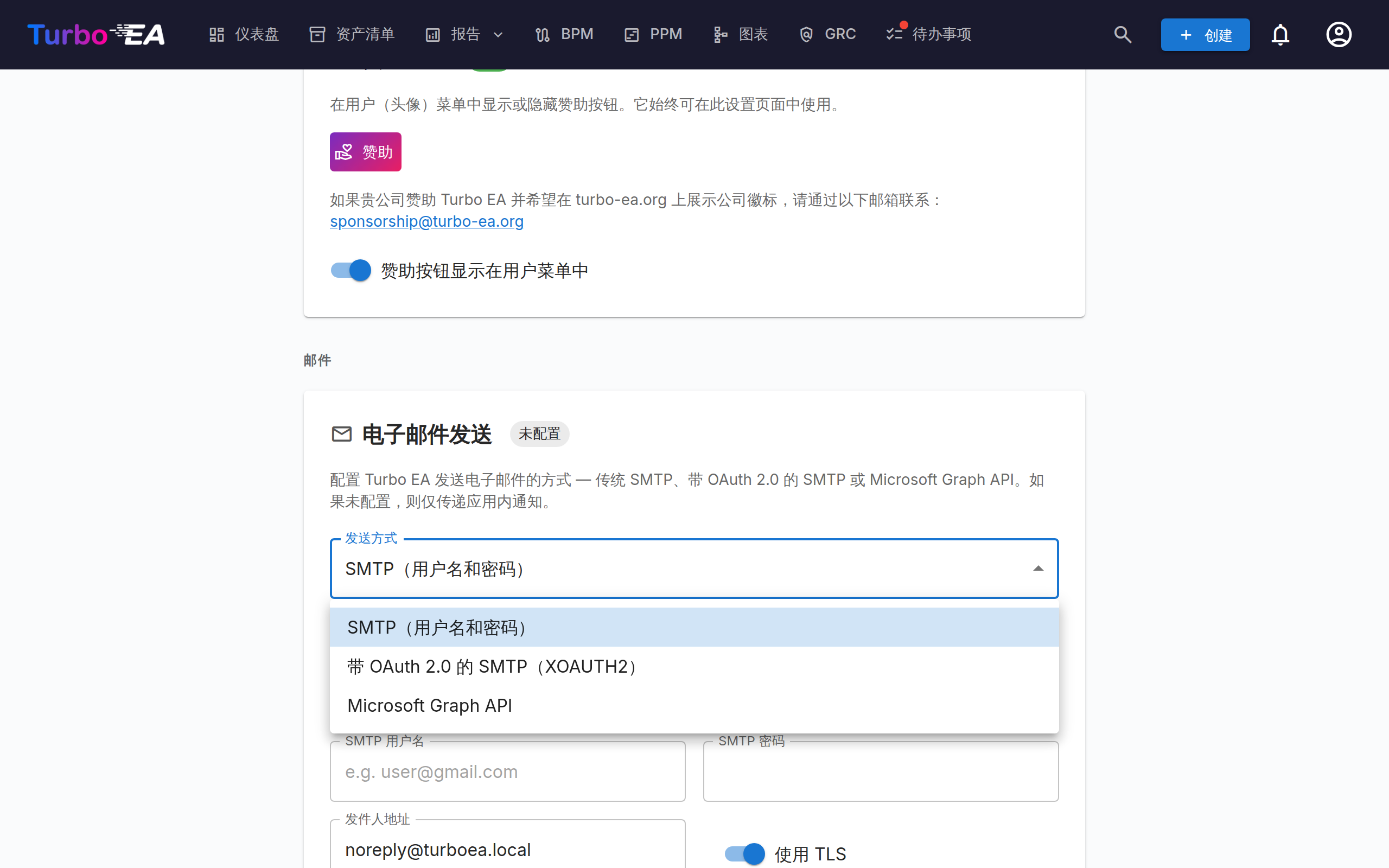
Task: Click the envelope icon beside 电子邮件发送
Action: pos(341,434)
